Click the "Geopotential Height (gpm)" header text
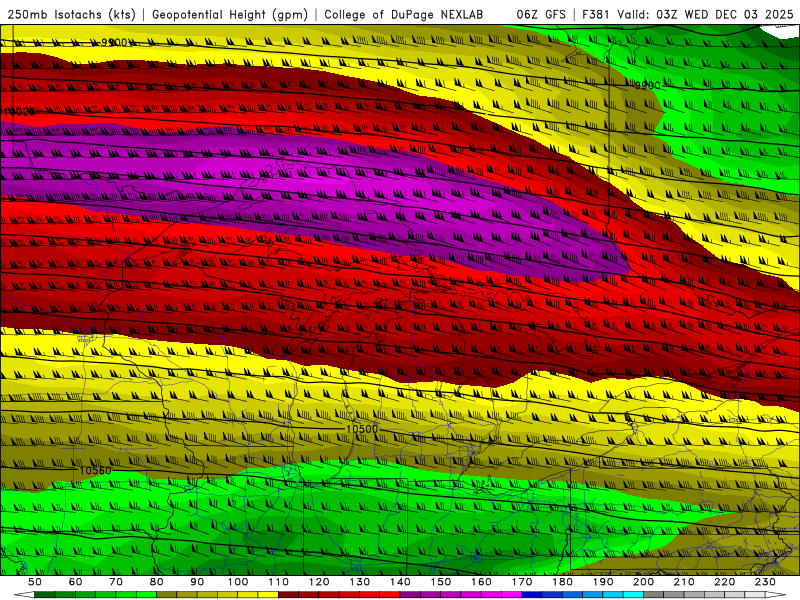 (x=230, y=15)
